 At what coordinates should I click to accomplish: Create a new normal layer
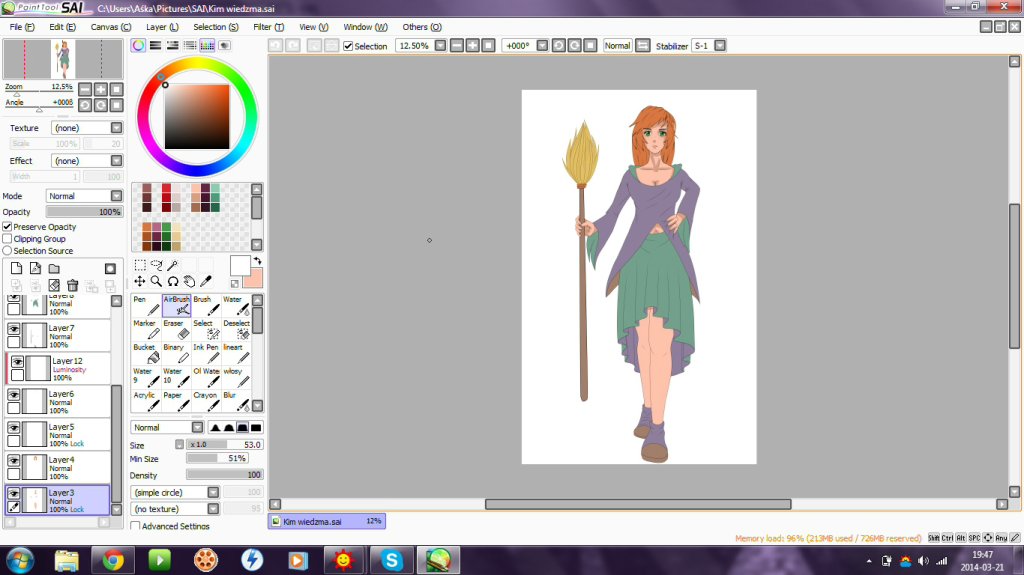pyautogui.click(x=16, y=268)
